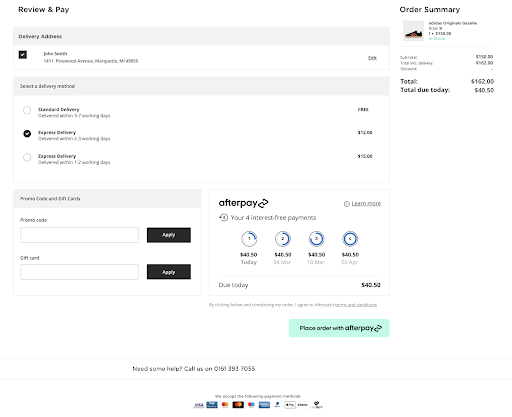The height and width of the screenshot is (417, 512).
Task: Click the adidas Originals Gazelle product name
Action: [453, 23]
